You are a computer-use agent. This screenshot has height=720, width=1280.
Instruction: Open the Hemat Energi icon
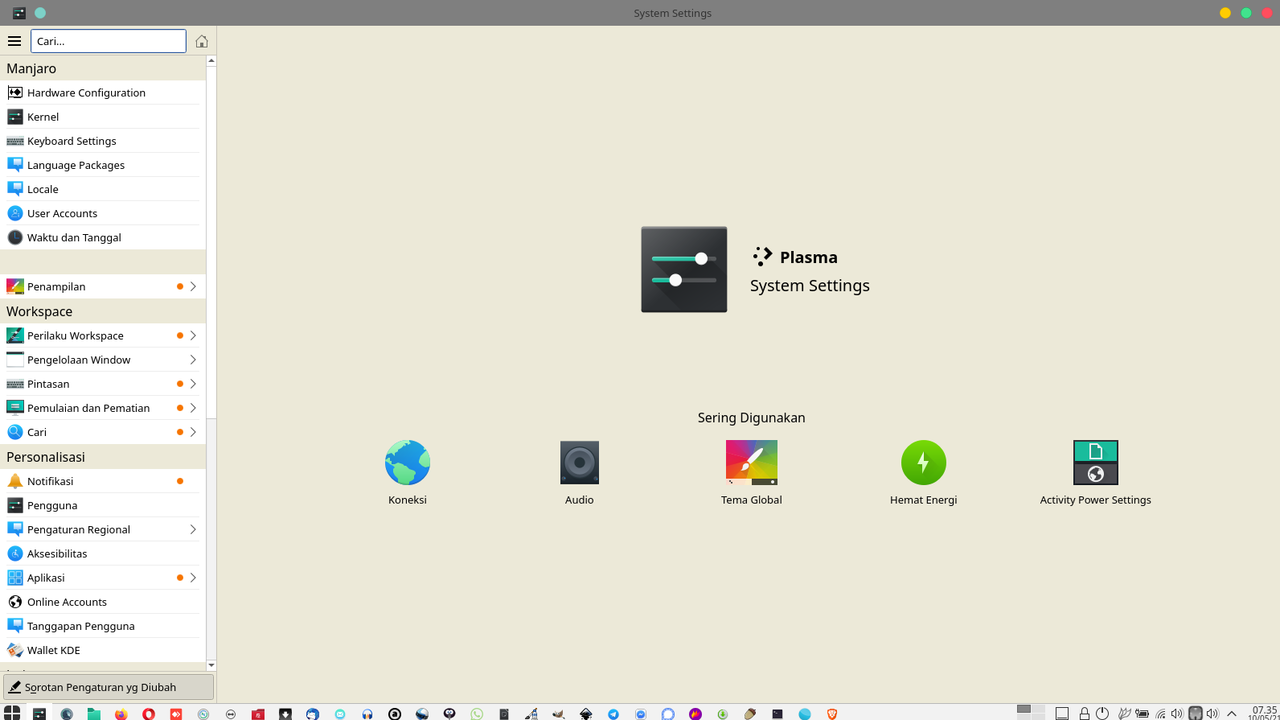923,463
